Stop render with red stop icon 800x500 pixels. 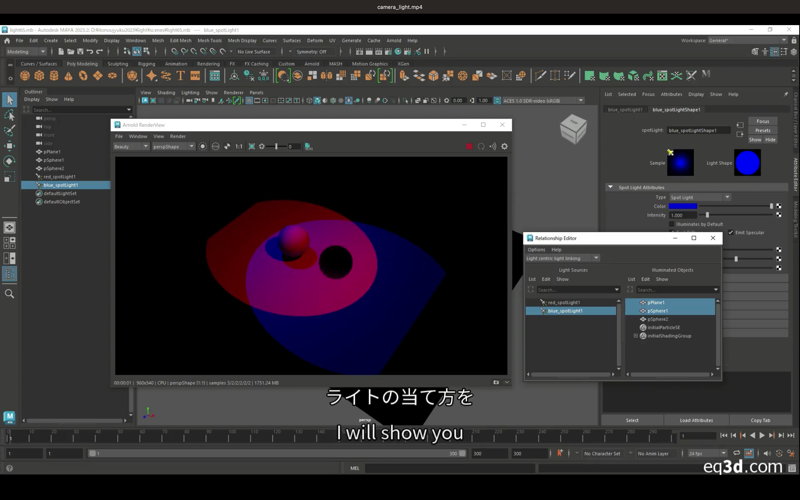469,146
